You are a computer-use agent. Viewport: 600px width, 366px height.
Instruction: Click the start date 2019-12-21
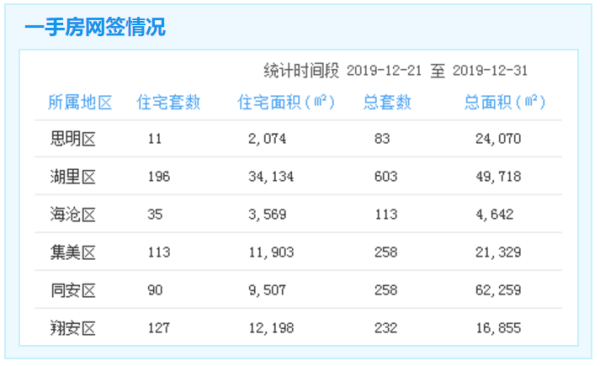coord(384,71)
